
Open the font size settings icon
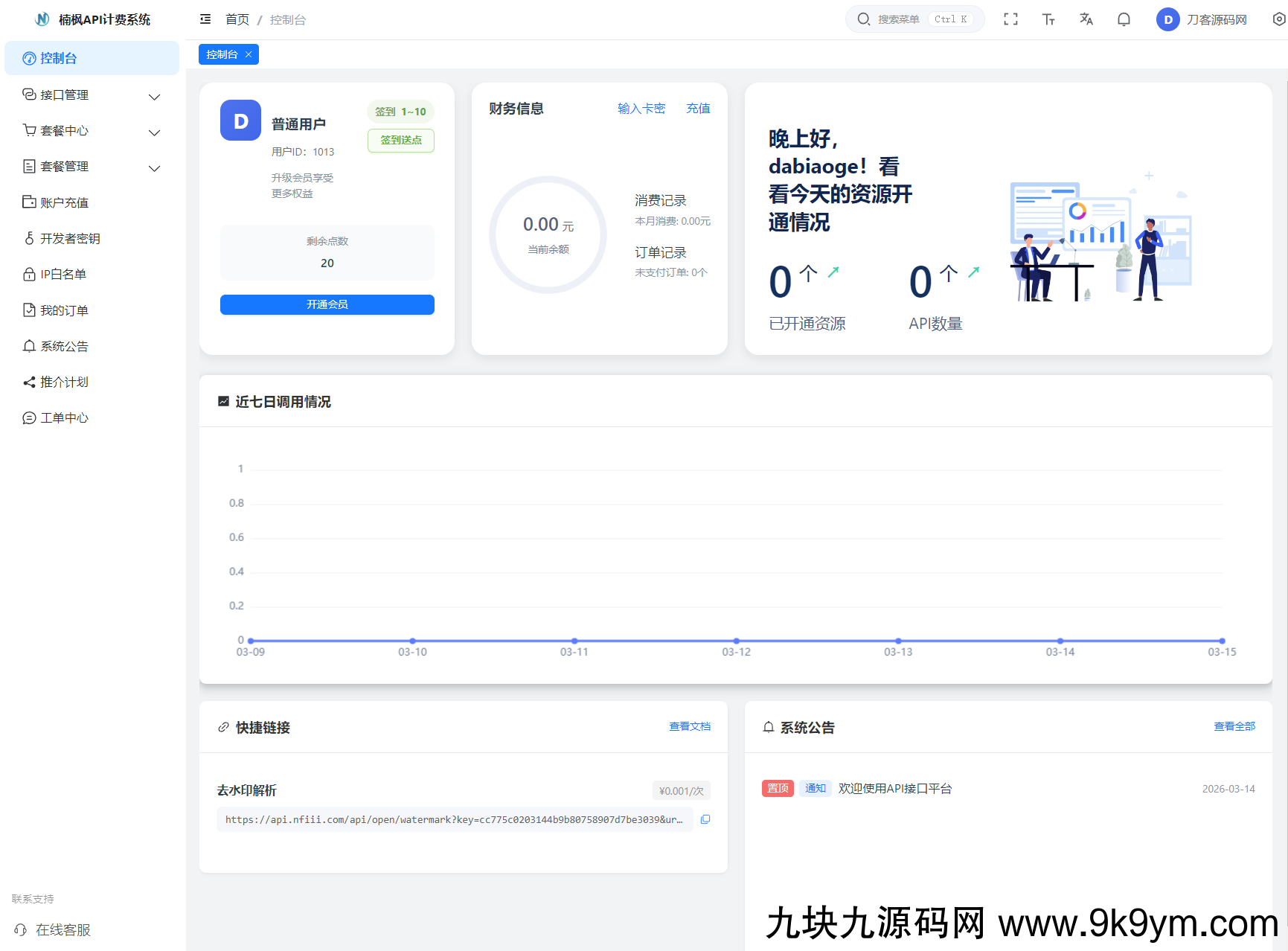tap(1048, 19)
